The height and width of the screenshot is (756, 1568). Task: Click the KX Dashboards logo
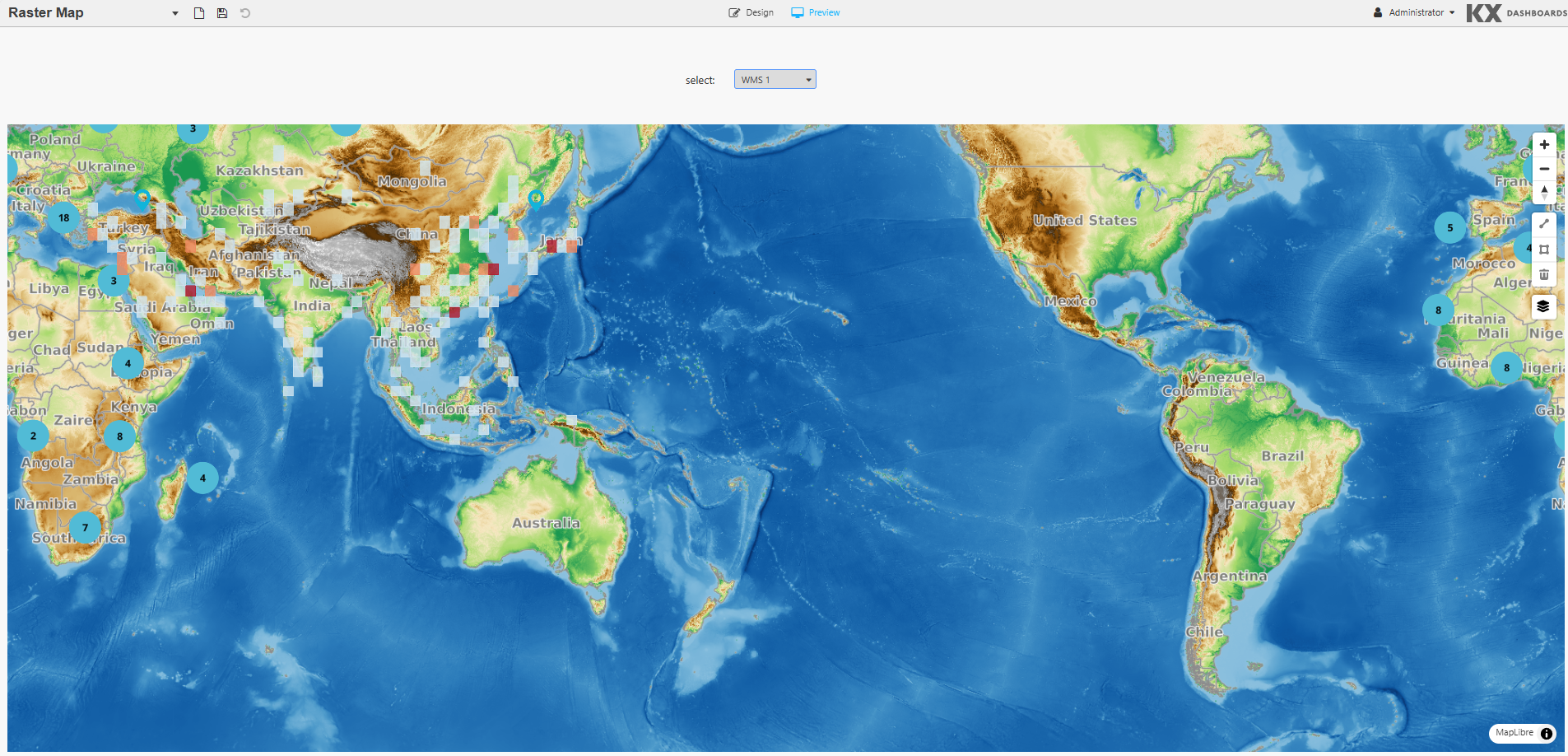(1516, 12)
